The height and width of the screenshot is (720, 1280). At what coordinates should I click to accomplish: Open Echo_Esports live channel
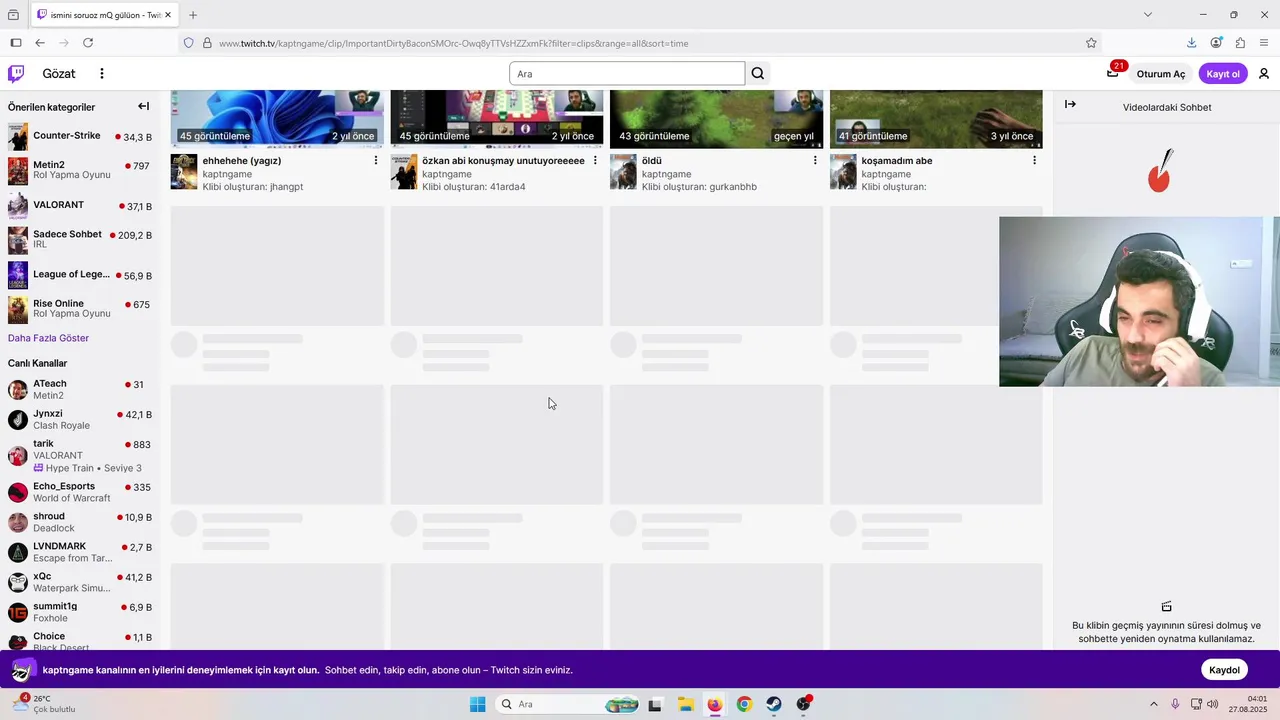coord(80,492)
